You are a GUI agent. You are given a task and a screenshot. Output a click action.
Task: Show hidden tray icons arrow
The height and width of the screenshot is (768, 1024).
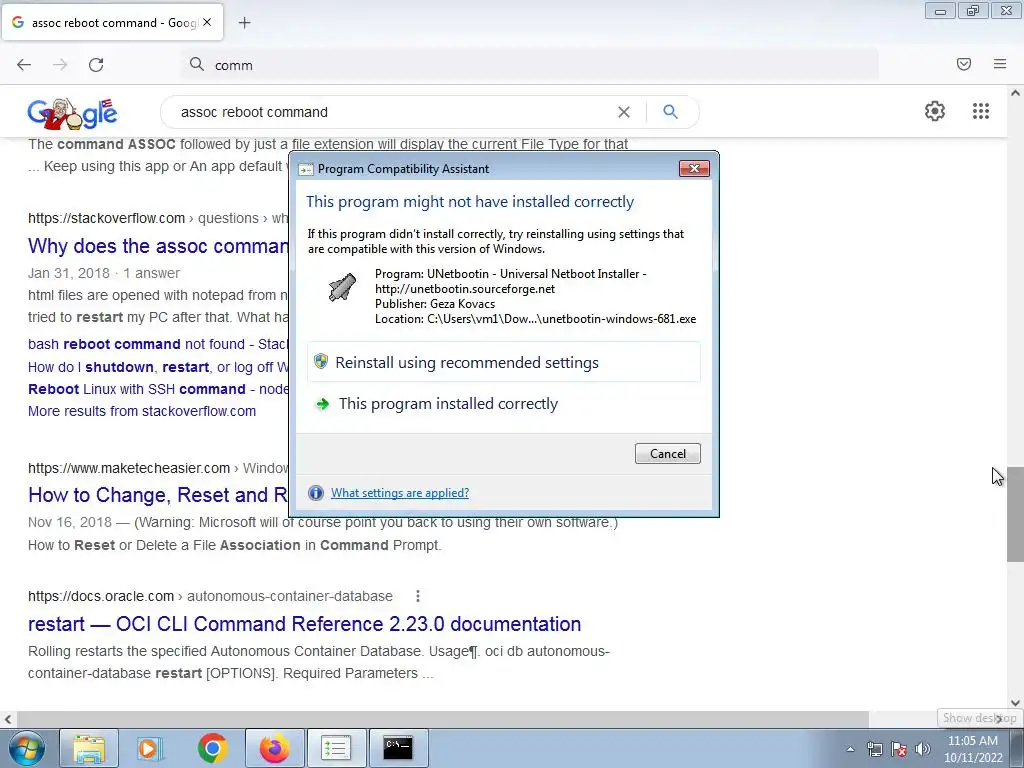[850, 749]
